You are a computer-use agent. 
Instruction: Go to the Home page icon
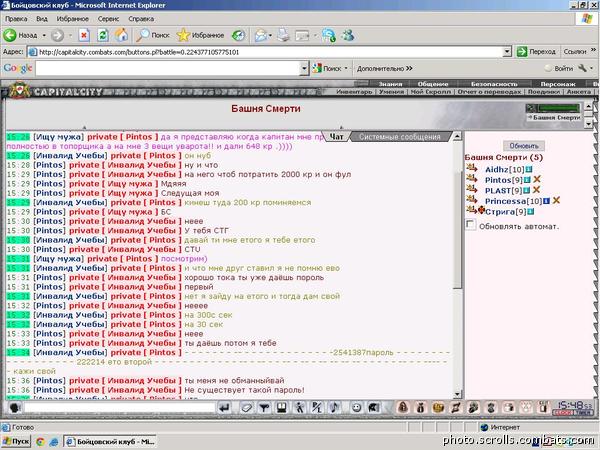click(122, 35)
